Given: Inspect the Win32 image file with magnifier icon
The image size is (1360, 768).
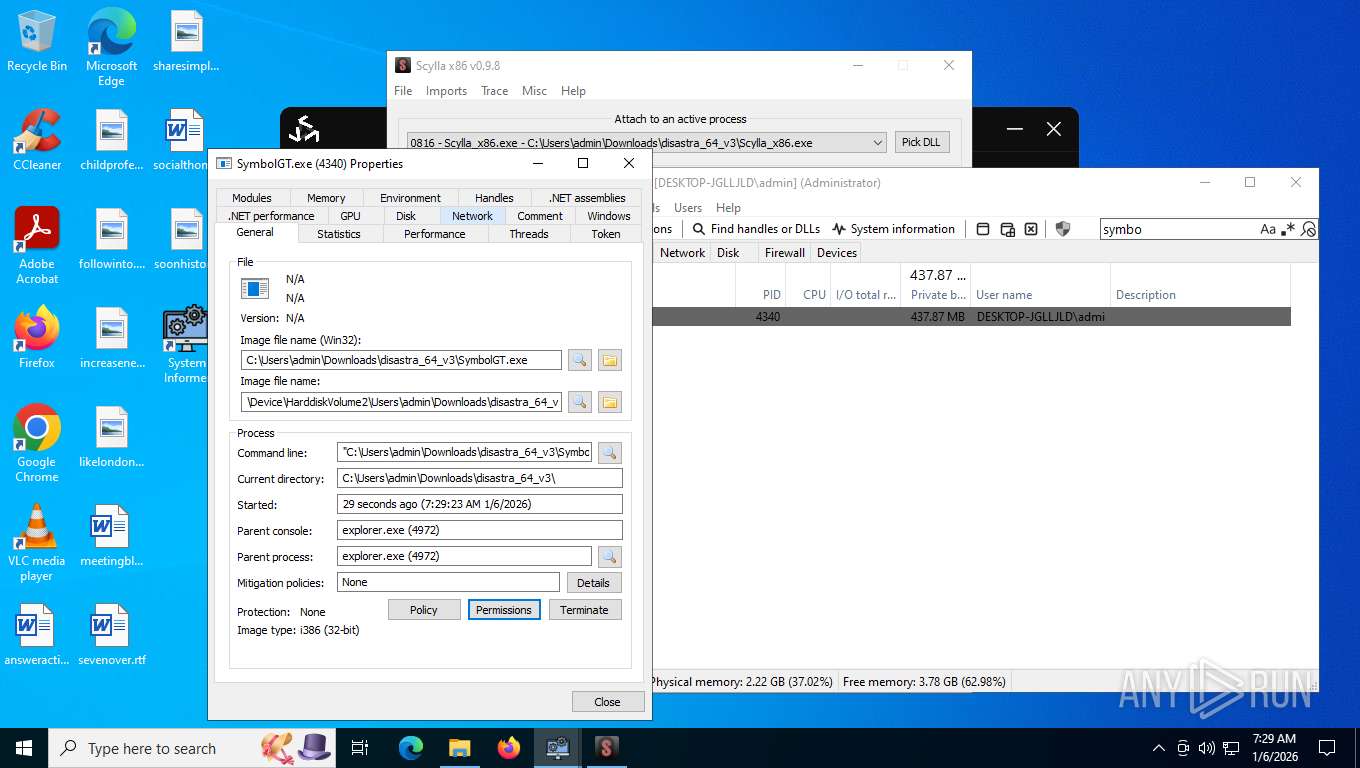Looking at the screenshot, I should (580, 360).
